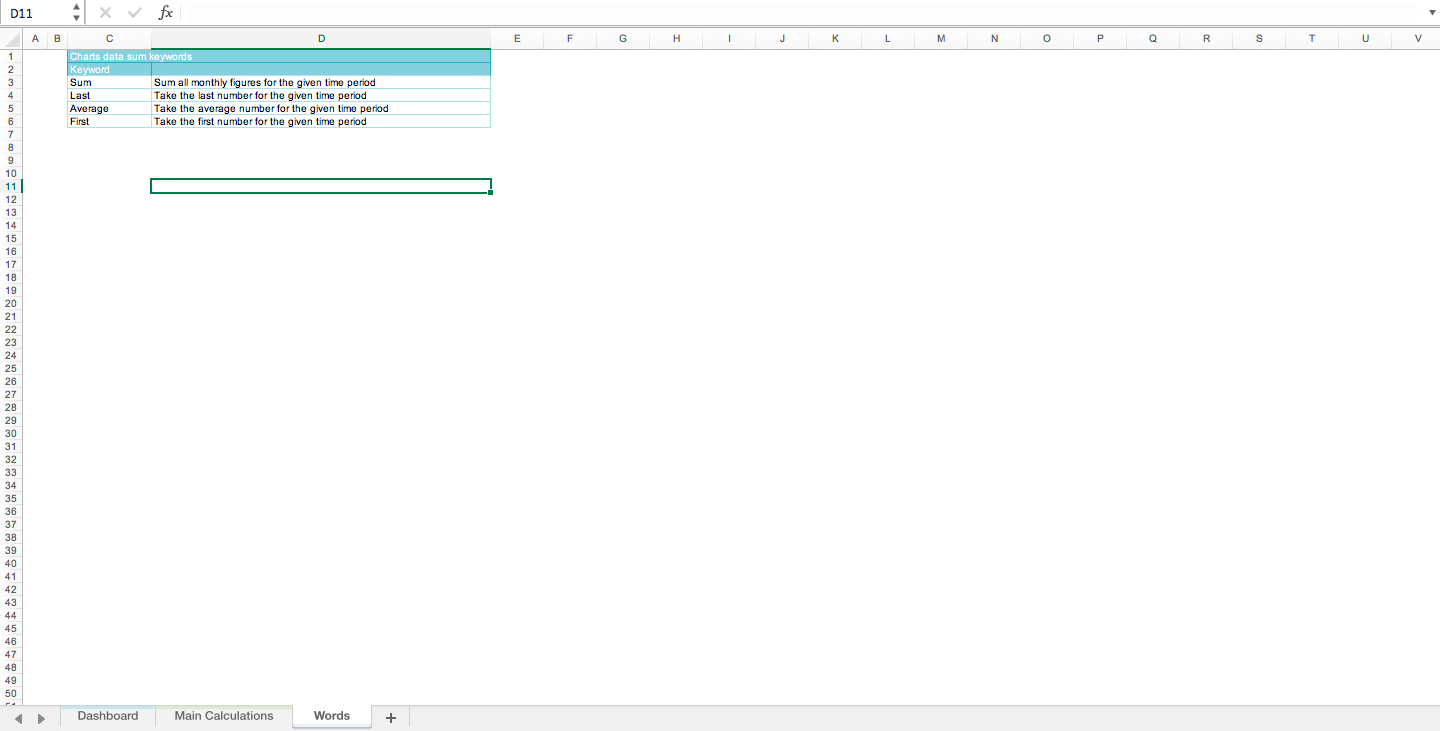
Task: Open the Name Box dropdown stepper arrows
Action: (x=77, y=13)
